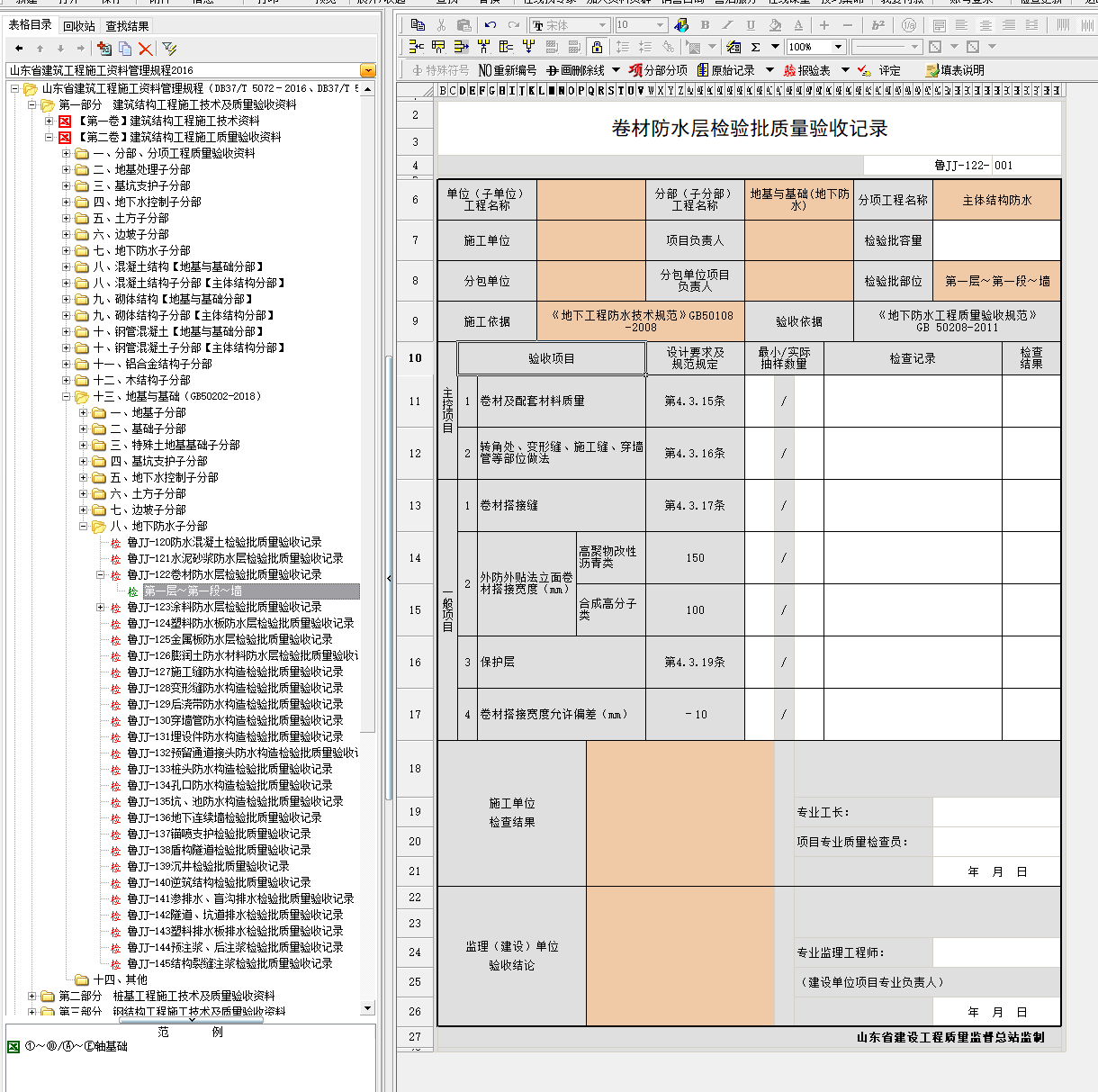
Task: Open the font size 10 dropdown
Action: click(661, 25)
